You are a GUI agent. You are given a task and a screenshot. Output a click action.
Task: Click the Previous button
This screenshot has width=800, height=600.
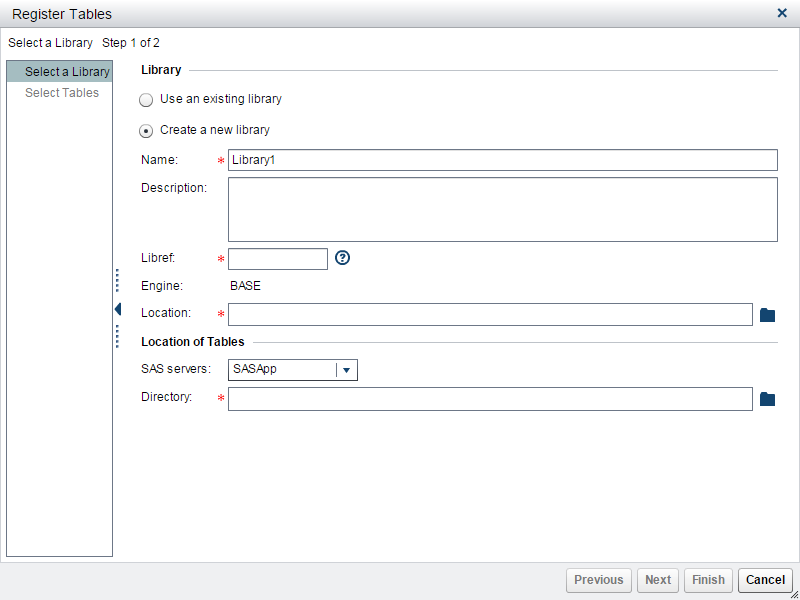(x=598, y=580)
